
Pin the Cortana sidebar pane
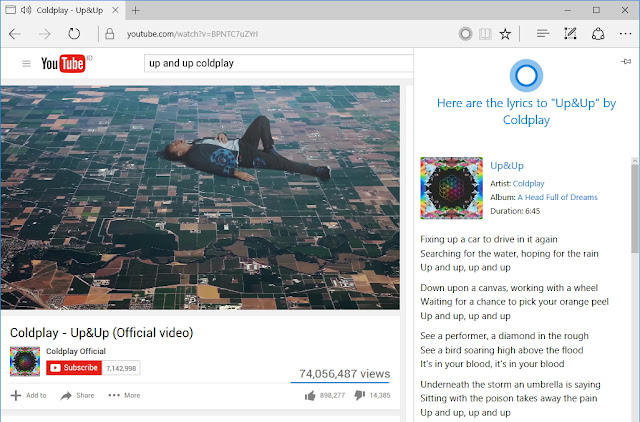coord(626,62)
